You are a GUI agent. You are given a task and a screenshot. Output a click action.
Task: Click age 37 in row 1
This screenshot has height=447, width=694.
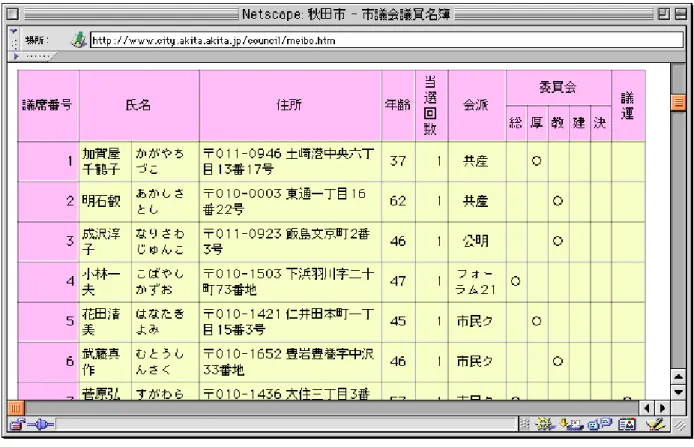click(x=398, y=161)
